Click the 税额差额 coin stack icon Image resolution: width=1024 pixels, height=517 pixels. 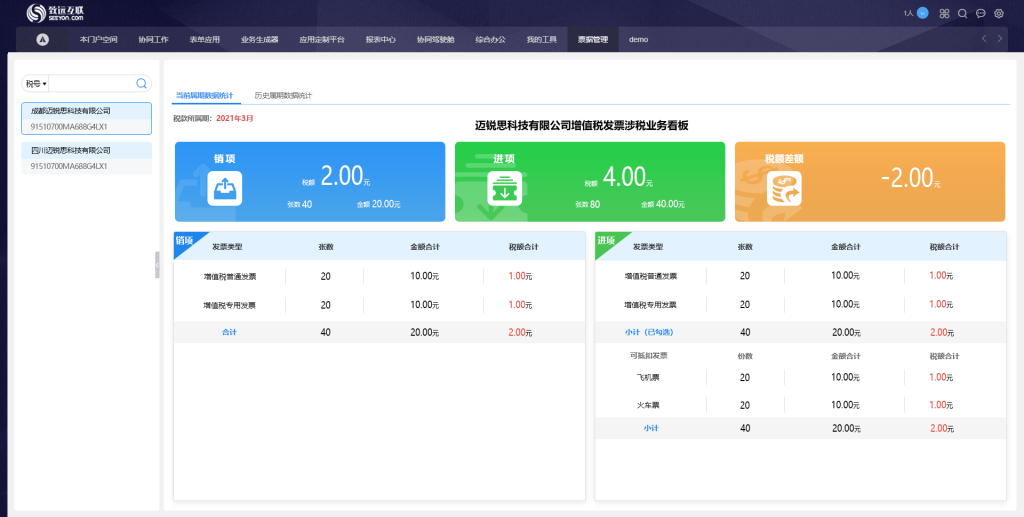[784, 188]
